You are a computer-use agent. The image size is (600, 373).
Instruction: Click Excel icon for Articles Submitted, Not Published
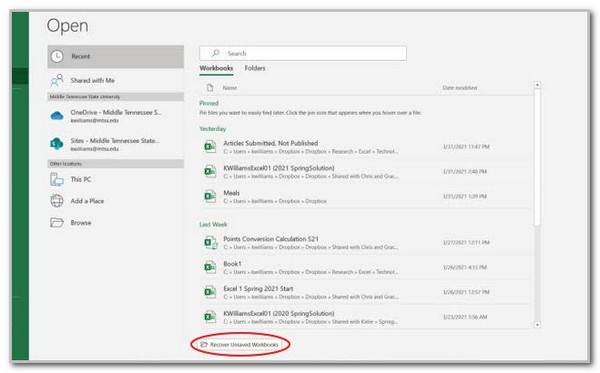coord(210,147)
